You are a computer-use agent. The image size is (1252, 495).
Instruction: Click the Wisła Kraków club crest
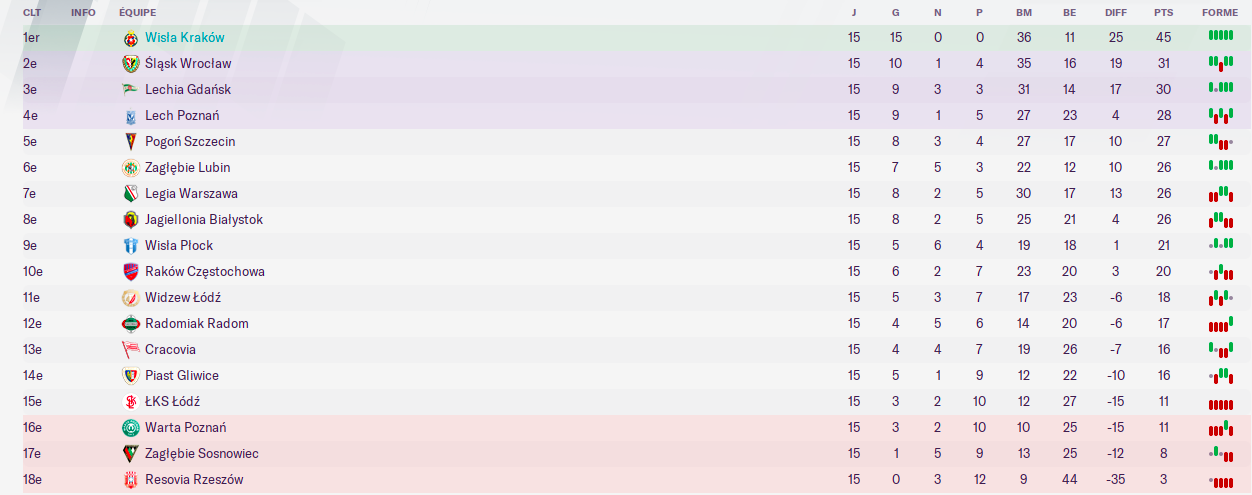point(130,38)
